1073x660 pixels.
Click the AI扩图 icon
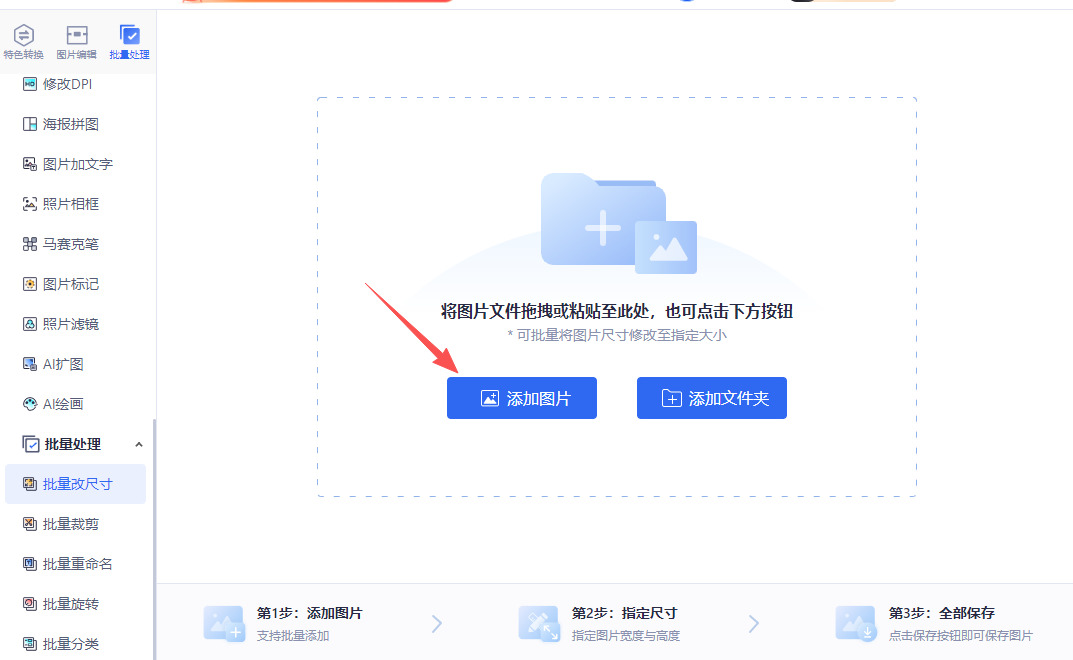[x=29, y=364]
